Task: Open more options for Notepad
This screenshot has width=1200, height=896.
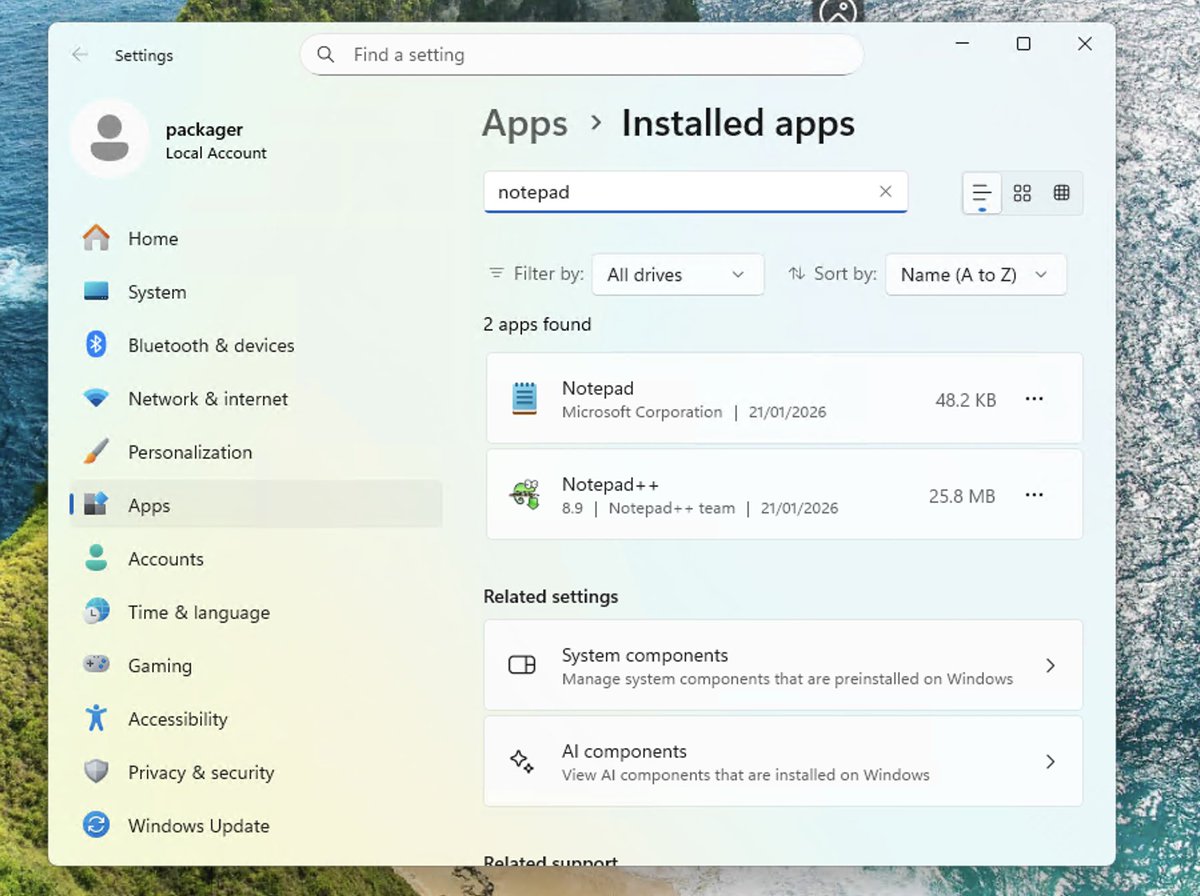Action: (1034, 399)
